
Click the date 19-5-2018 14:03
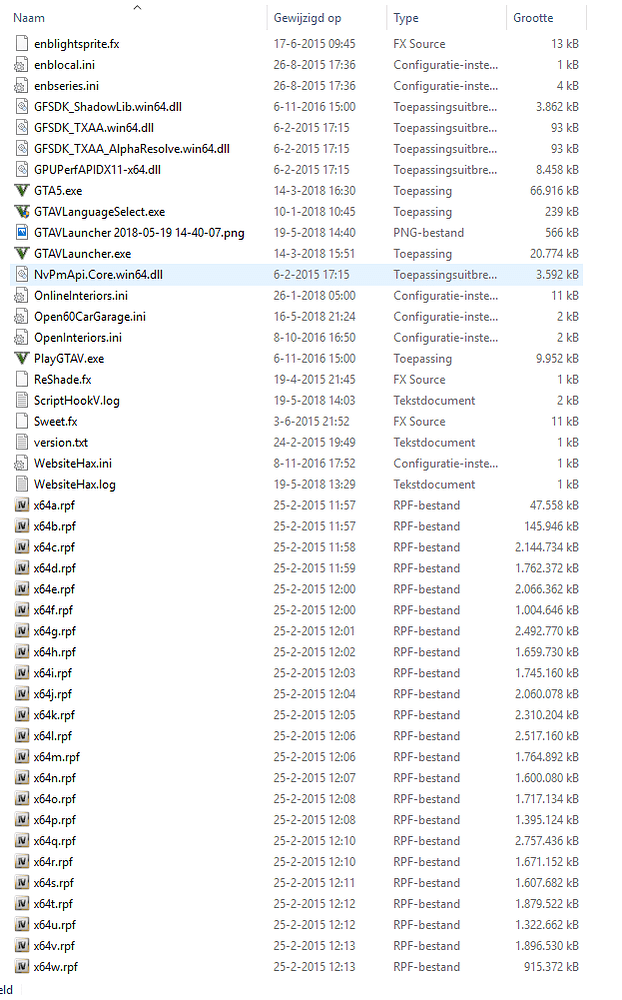pos(315,401)
